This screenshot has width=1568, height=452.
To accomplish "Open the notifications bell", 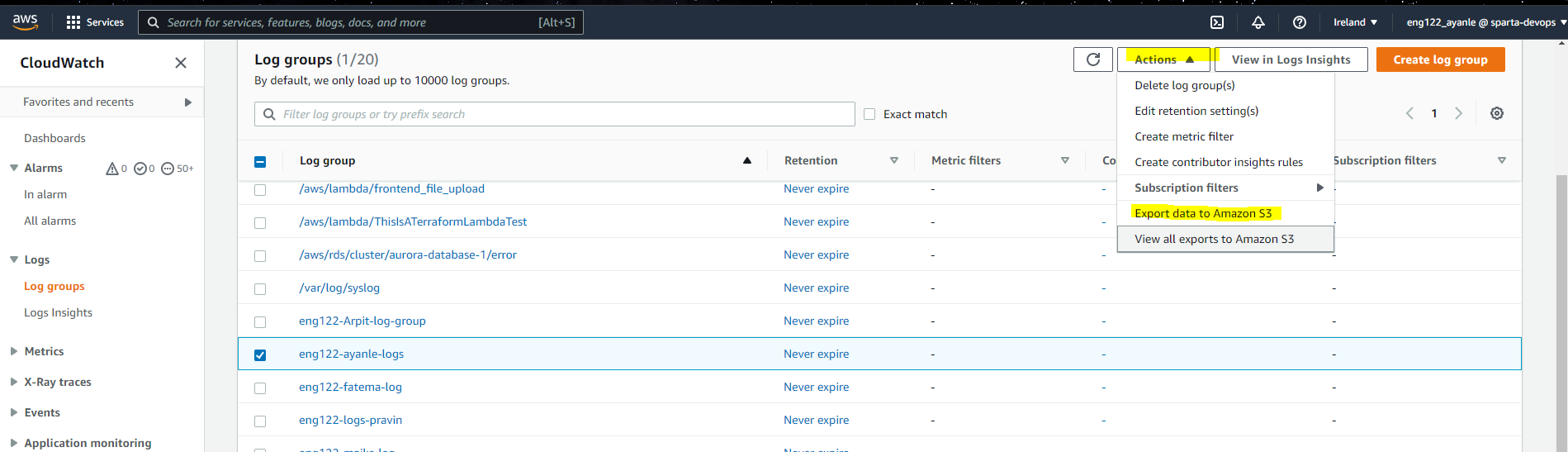I will [x=1258, y=22].
